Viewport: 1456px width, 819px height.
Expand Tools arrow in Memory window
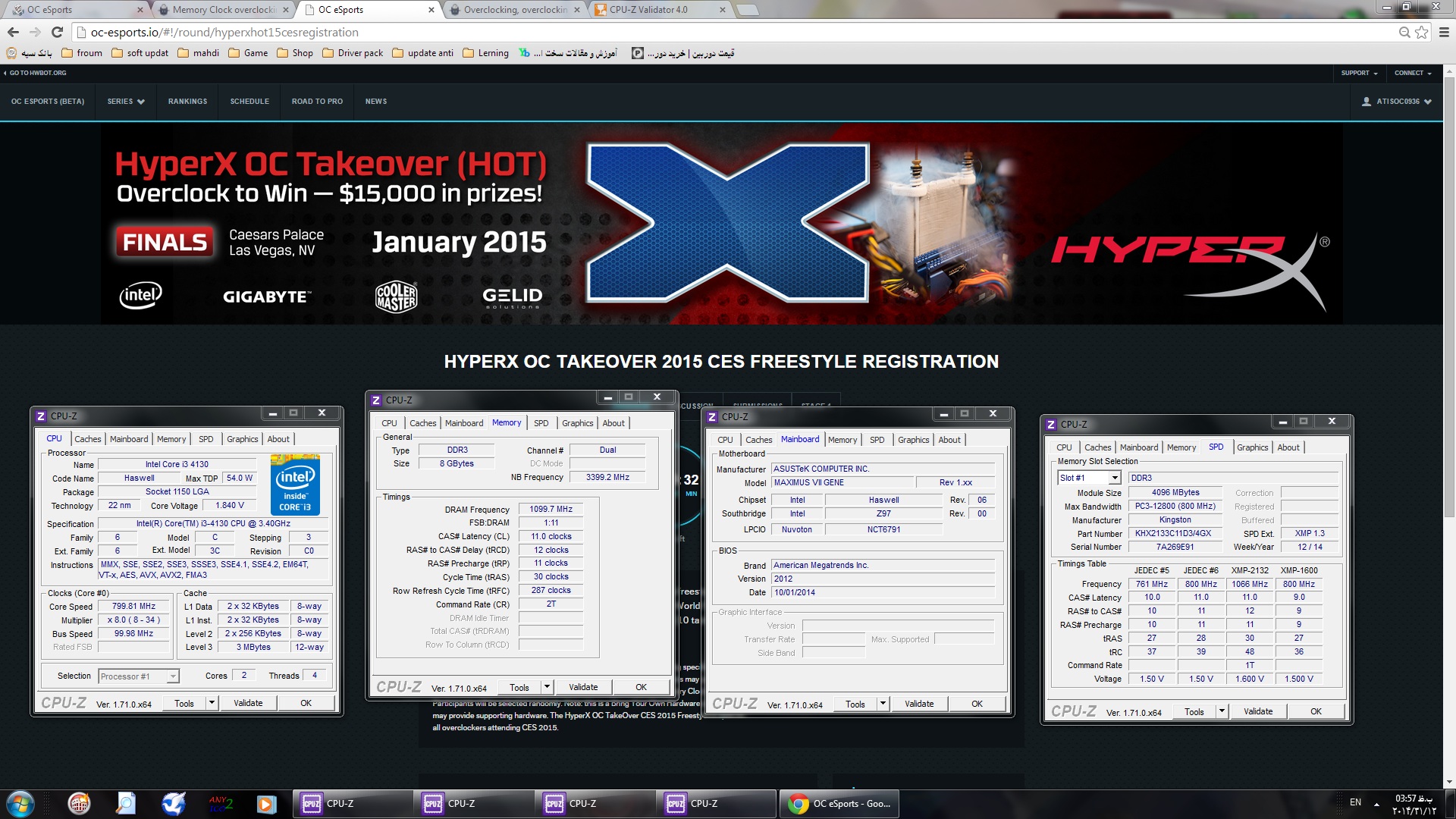(548, 687)
